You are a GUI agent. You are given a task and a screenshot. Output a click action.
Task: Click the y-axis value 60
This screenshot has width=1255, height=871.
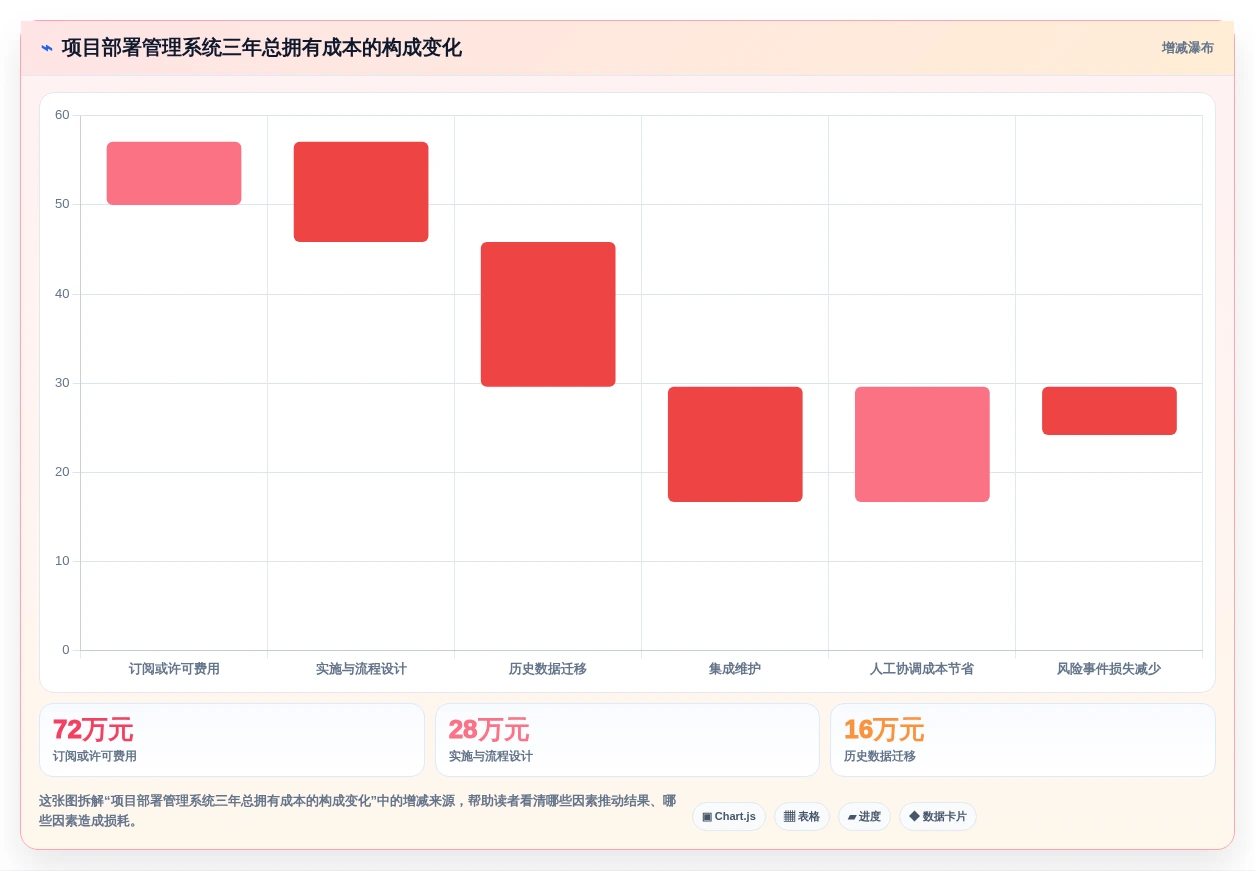(62, 115)
